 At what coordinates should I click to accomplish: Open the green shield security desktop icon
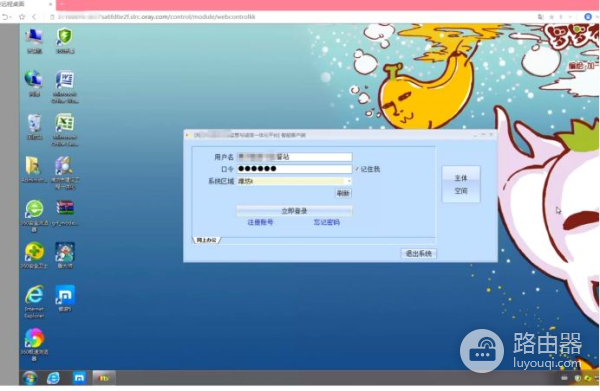tap(65, 40)
